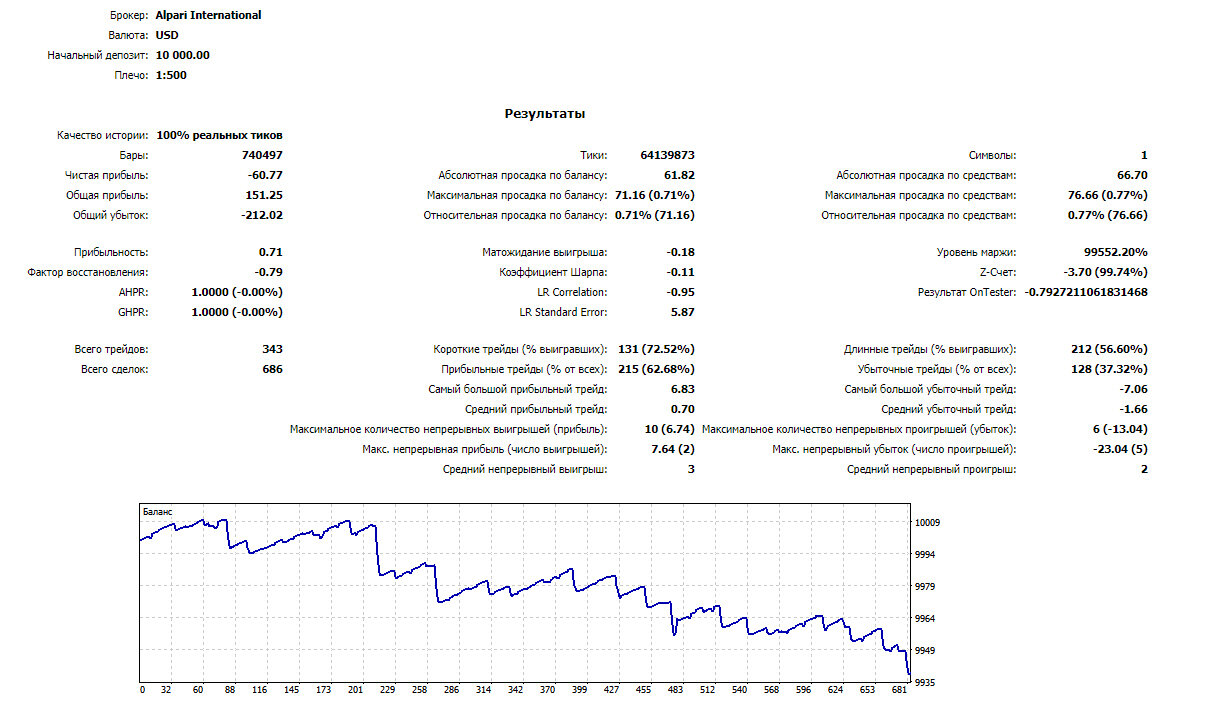The image size is (1224, 725).
Task: Click OnTester result -0.7927211061831468
Action: 1086,292
